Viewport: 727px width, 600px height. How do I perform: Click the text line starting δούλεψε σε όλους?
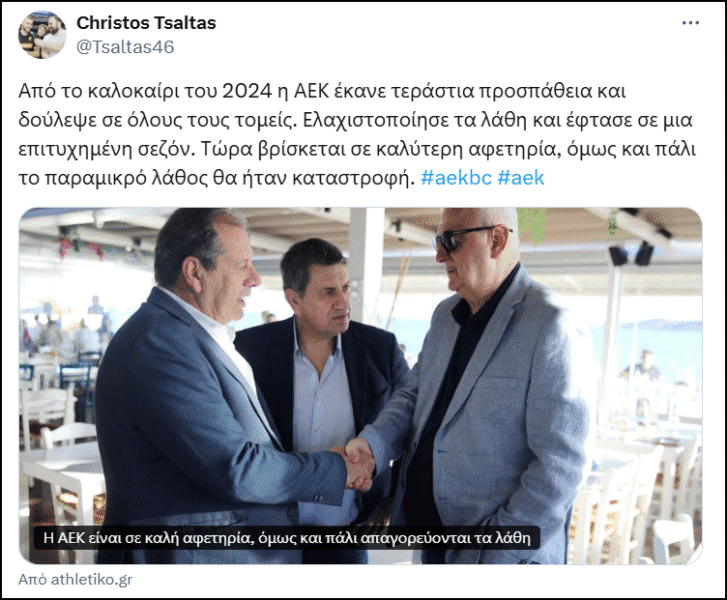[355, 120]
